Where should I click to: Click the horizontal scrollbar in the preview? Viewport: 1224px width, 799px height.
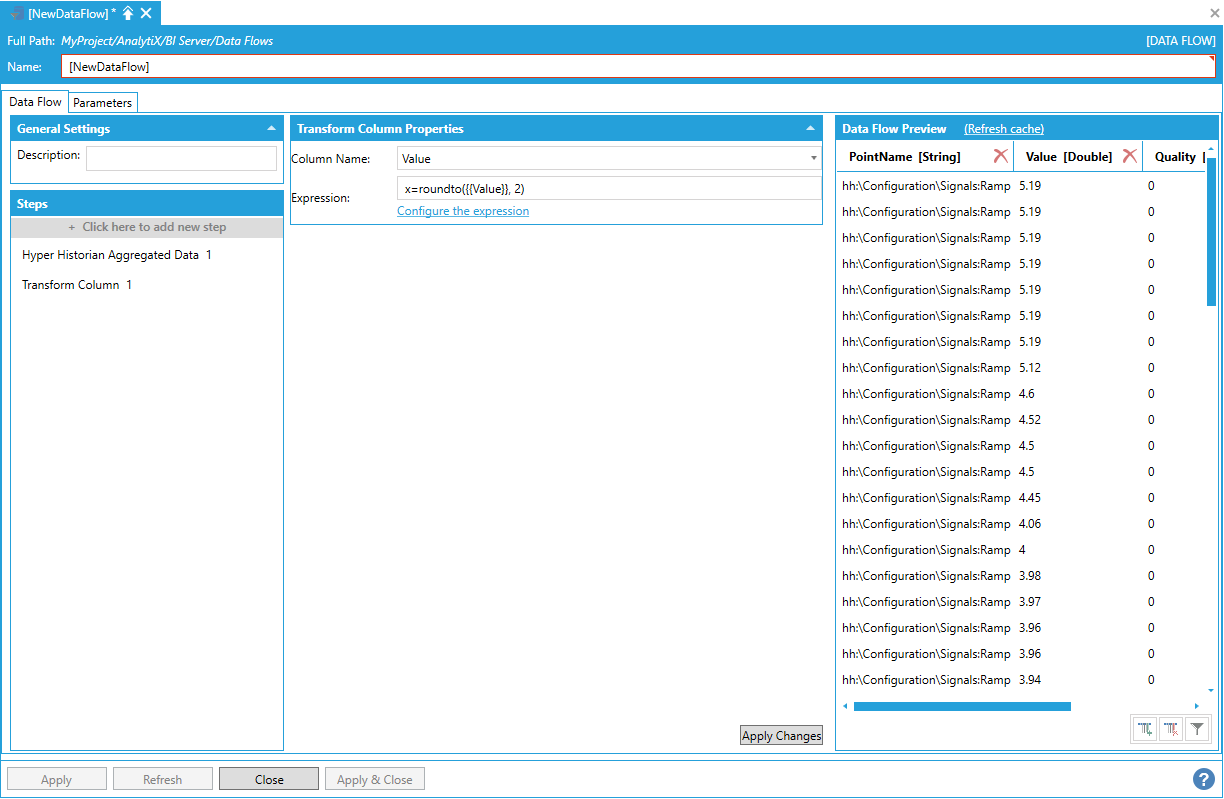click(x=961, y=706)
